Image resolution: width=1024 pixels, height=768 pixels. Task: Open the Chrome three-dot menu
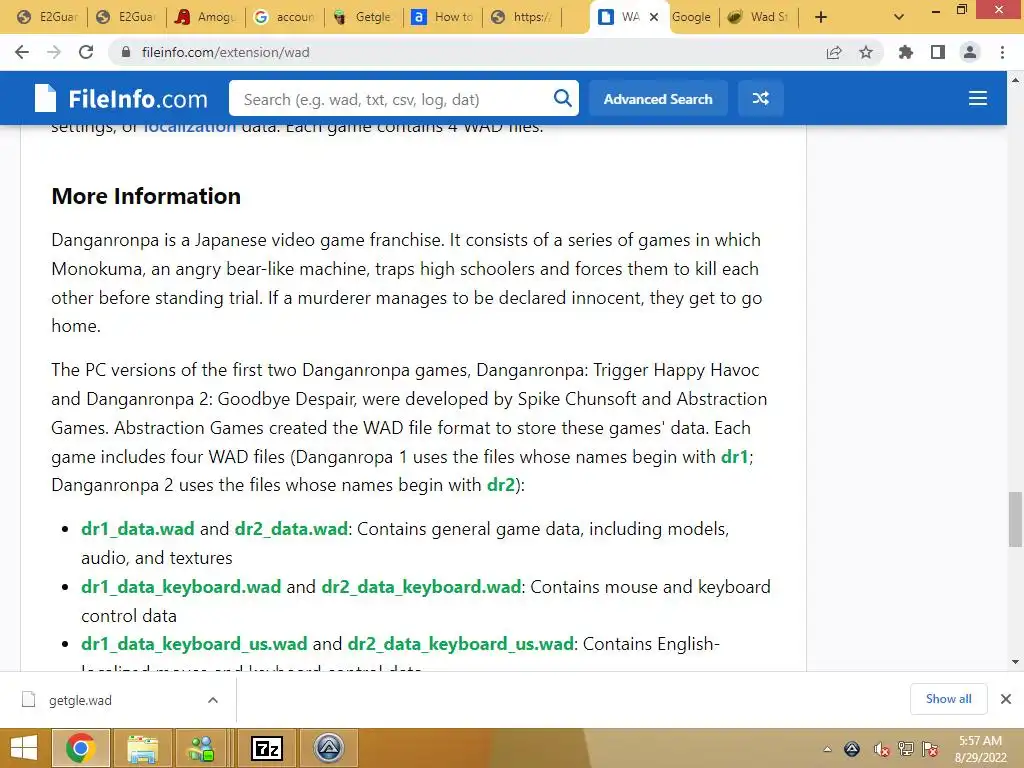click(x=1002, y=52)
